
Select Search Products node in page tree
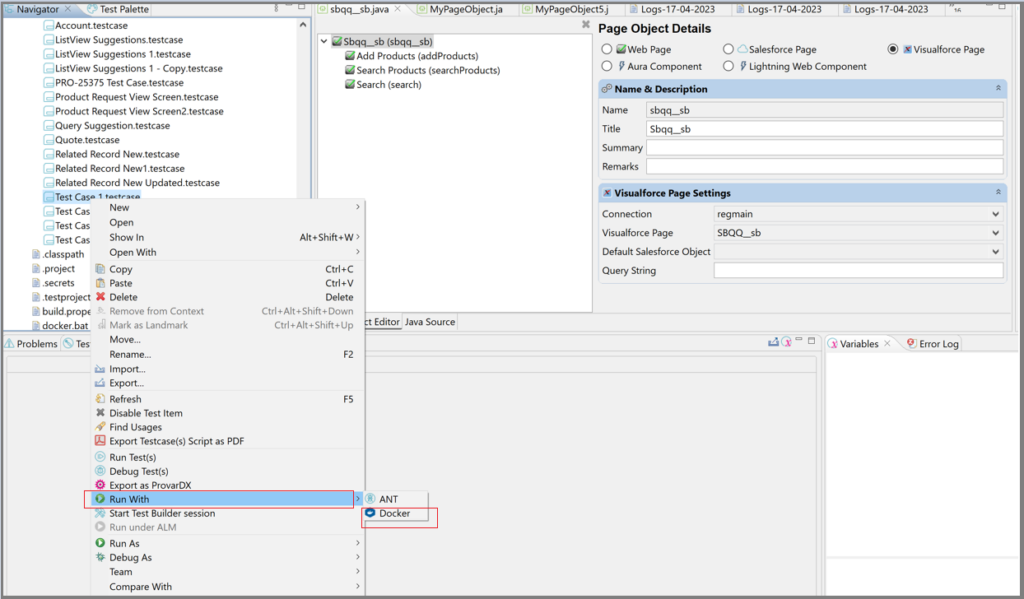[x=413, y=71]
